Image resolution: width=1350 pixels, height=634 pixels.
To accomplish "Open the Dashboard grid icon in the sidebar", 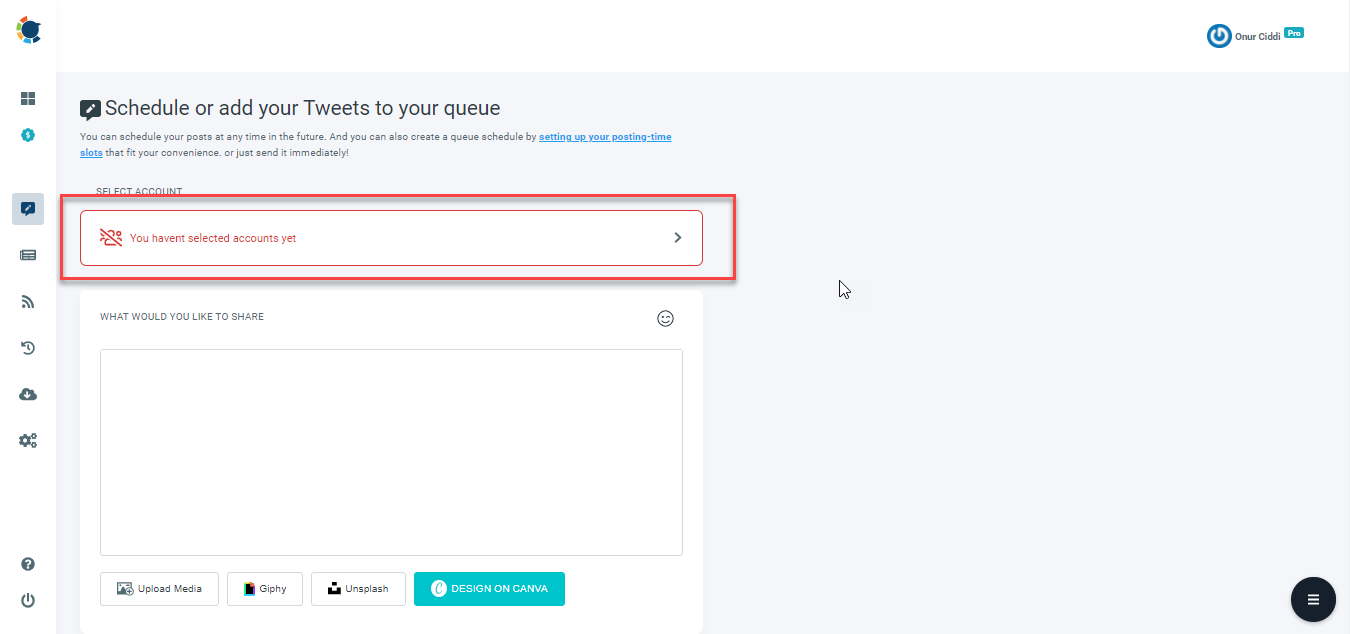I will [x=28, y=99].
